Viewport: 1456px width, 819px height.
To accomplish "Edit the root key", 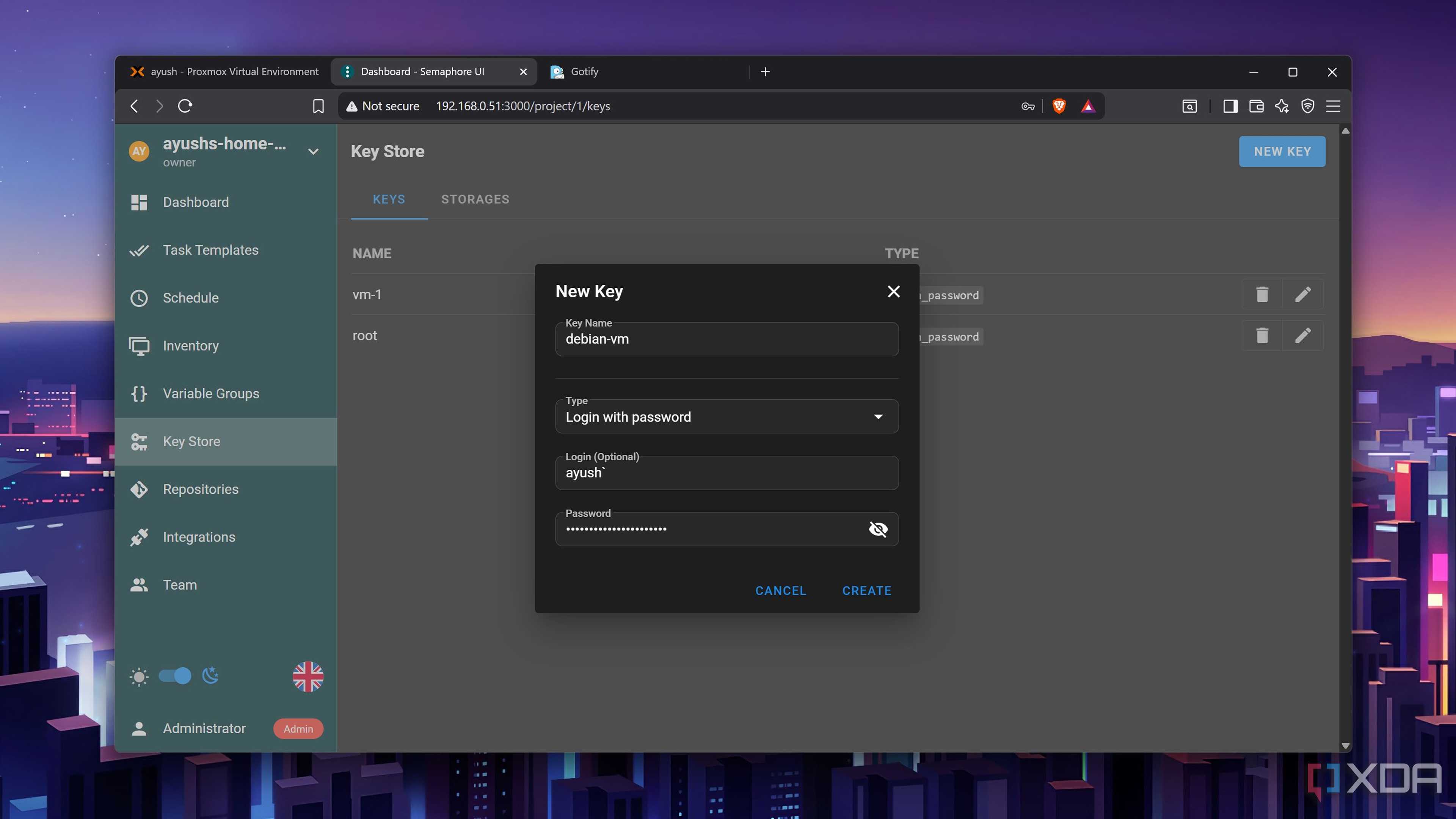I will tap(1303, 335).
